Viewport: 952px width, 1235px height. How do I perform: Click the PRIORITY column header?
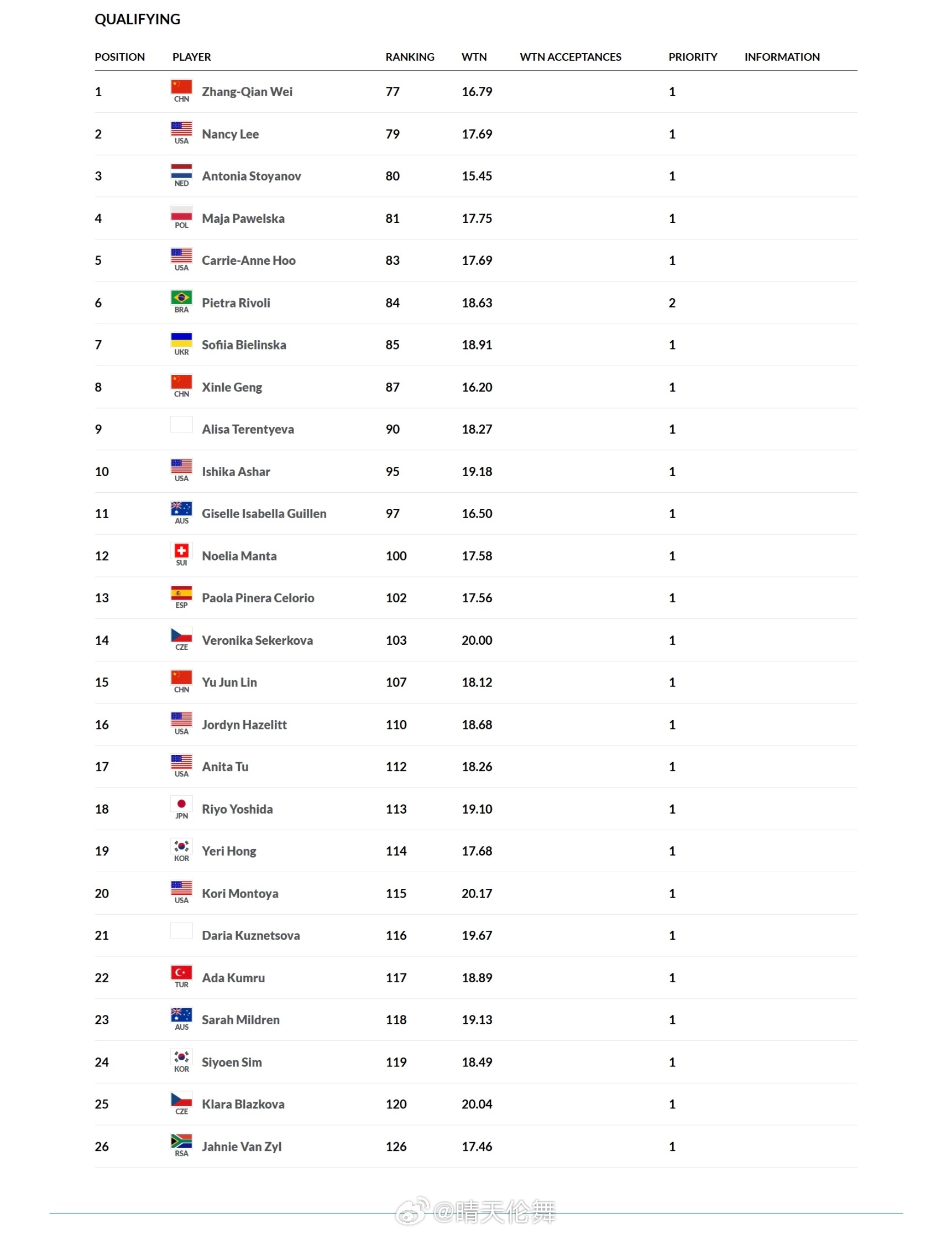tap(693, 57)
